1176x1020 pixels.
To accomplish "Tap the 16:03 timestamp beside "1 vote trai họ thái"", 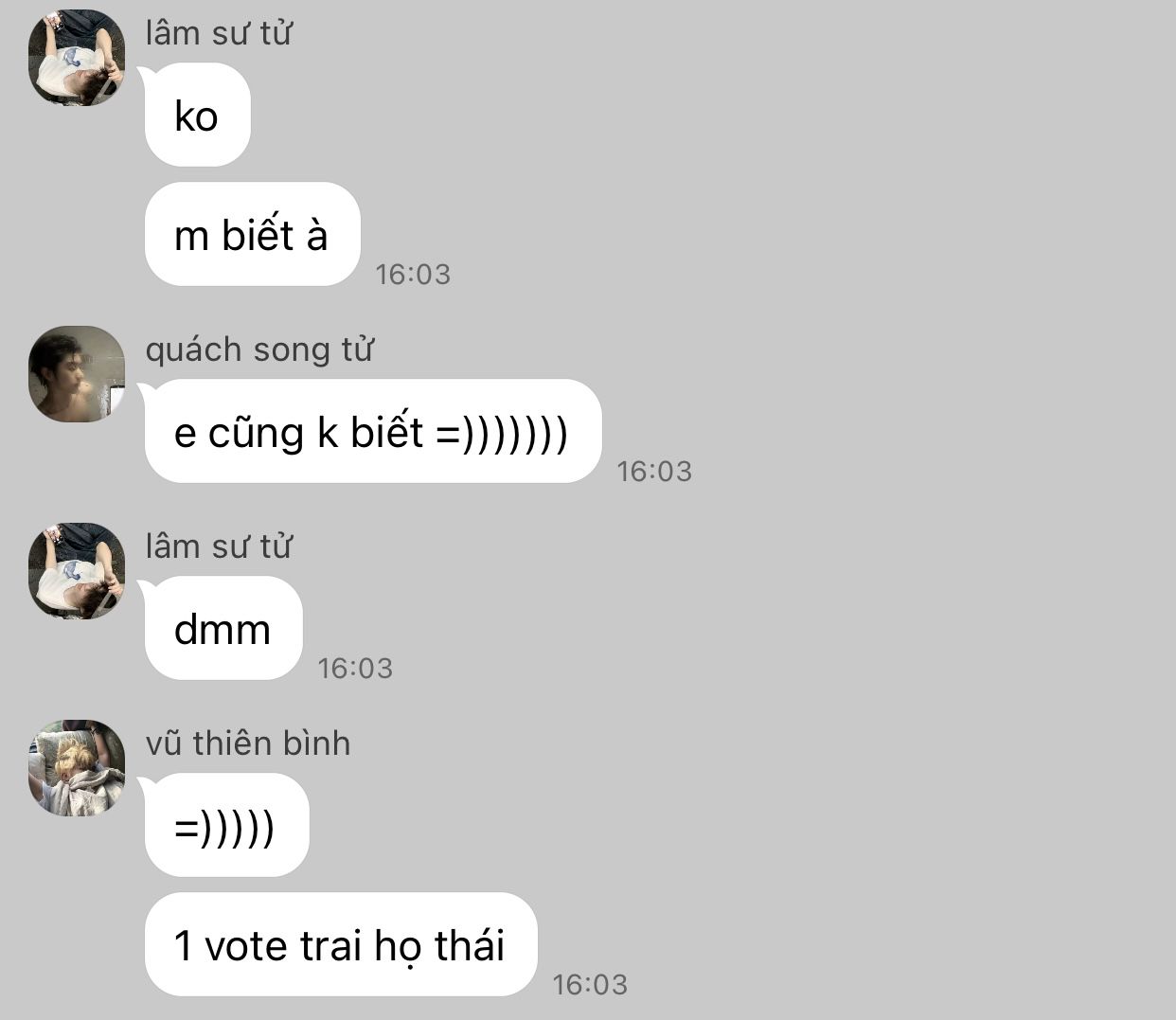I will pos(590,984).
